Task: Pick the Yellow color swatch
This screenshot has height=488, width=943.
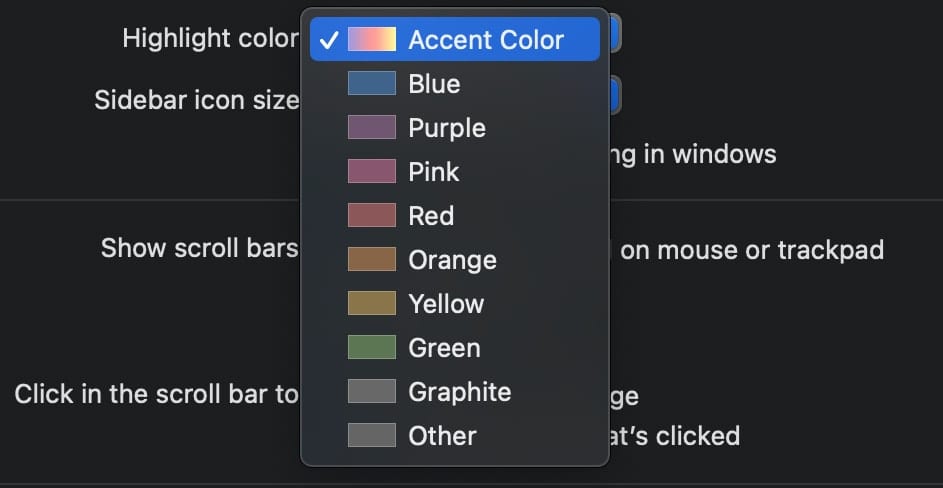Action: pos(372,304)
